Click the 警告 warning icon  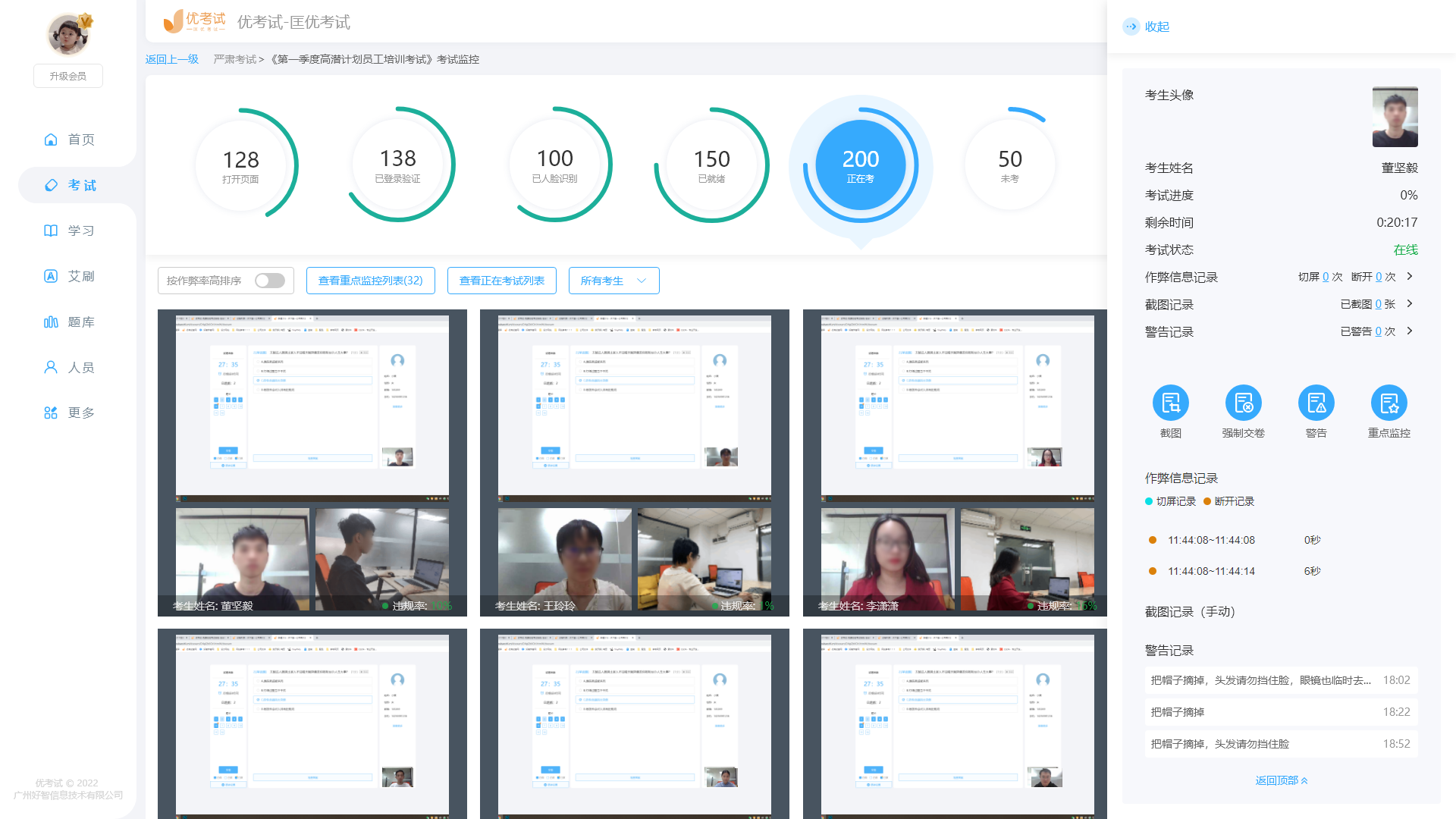coord(1316,403)
